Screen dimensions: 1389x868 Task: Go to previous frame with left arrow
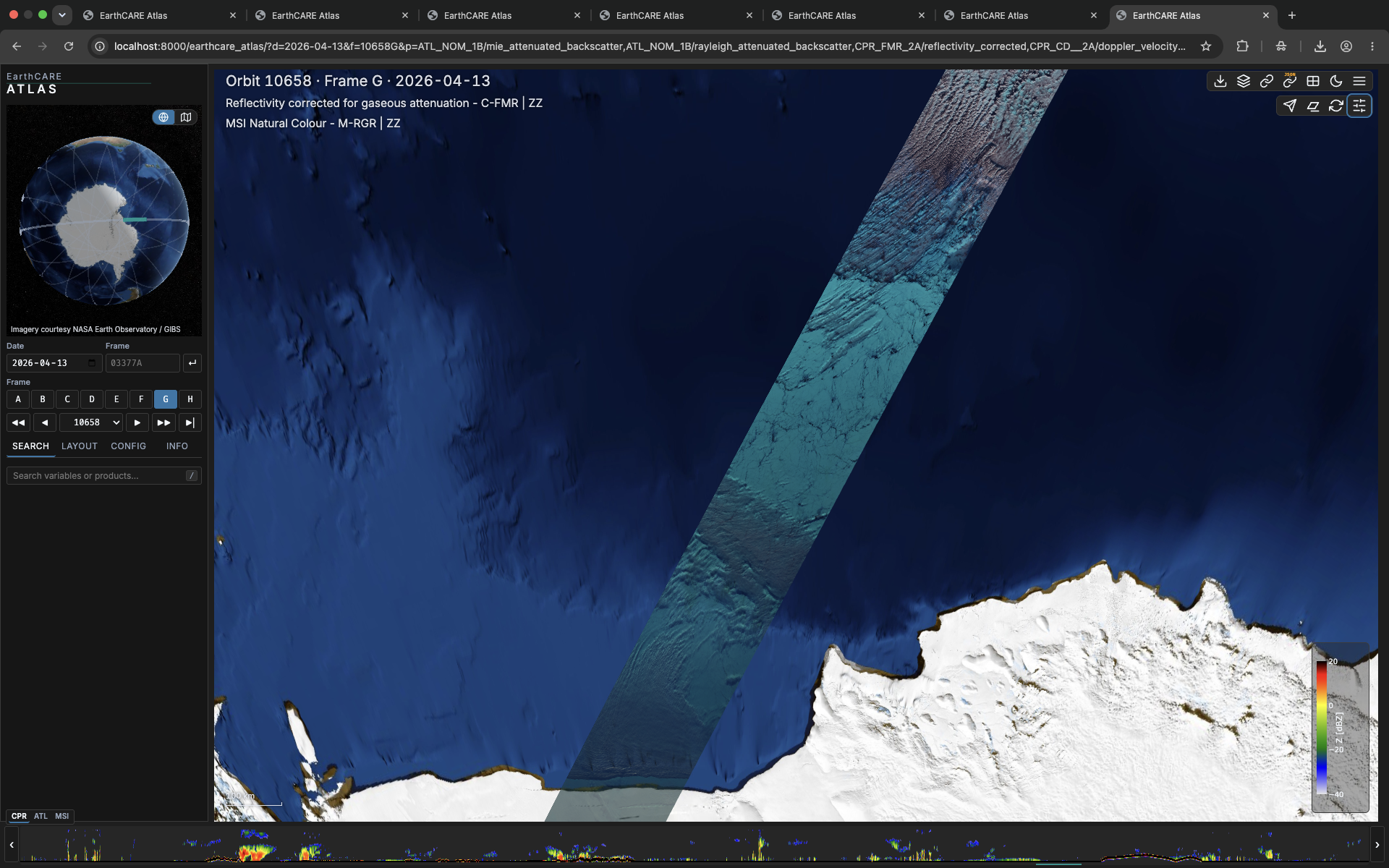[x=45, y=422]
